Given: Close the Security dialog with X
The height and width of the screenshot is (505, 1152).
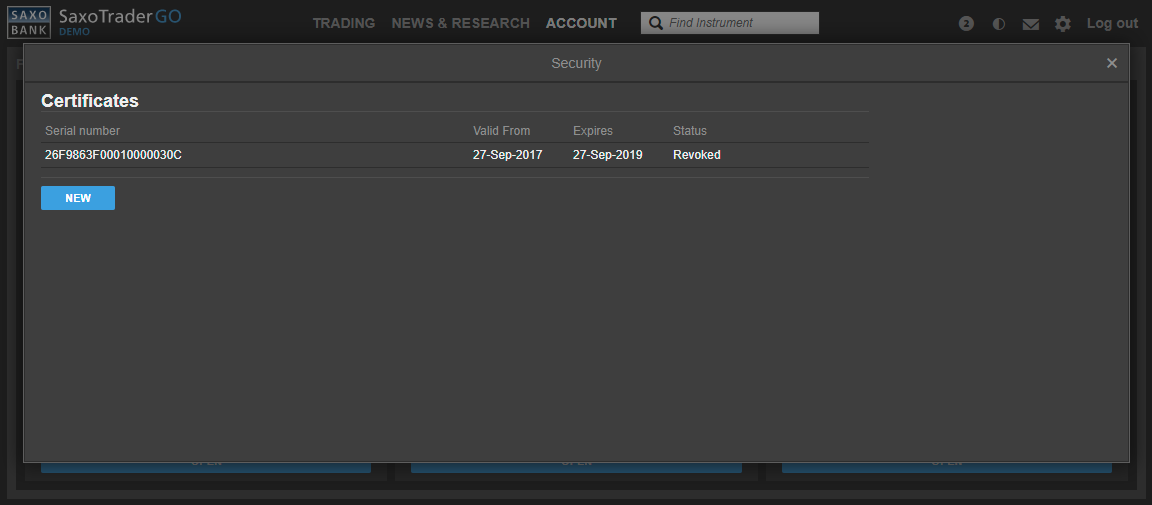Looking at the screenshot, I should pos(1111,63).
